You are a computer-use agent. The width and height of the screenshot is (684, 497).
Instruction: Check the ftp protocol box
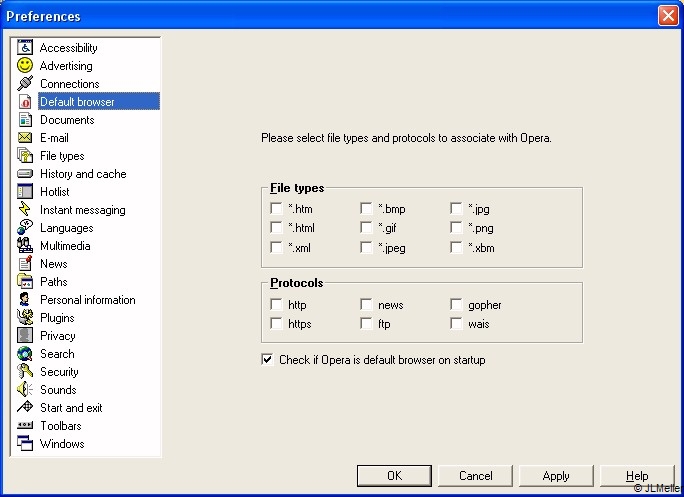click(366, 323)
